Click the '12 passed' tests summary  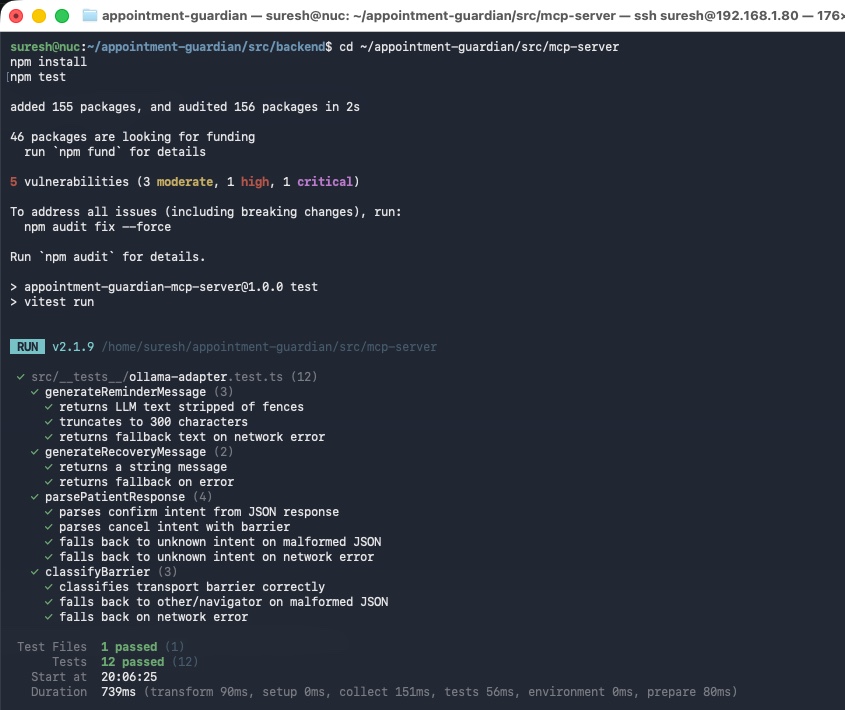point(133,662)
